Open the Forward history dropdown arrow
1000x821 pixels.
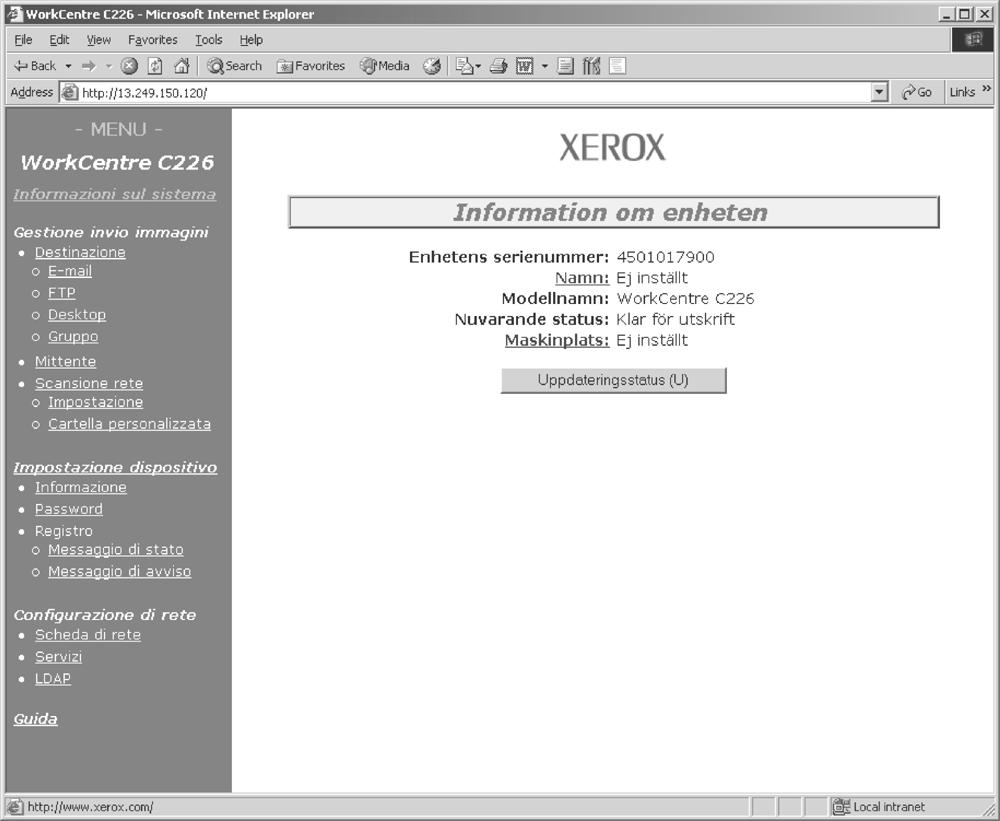pyautogui.click(x=108, y=66)
